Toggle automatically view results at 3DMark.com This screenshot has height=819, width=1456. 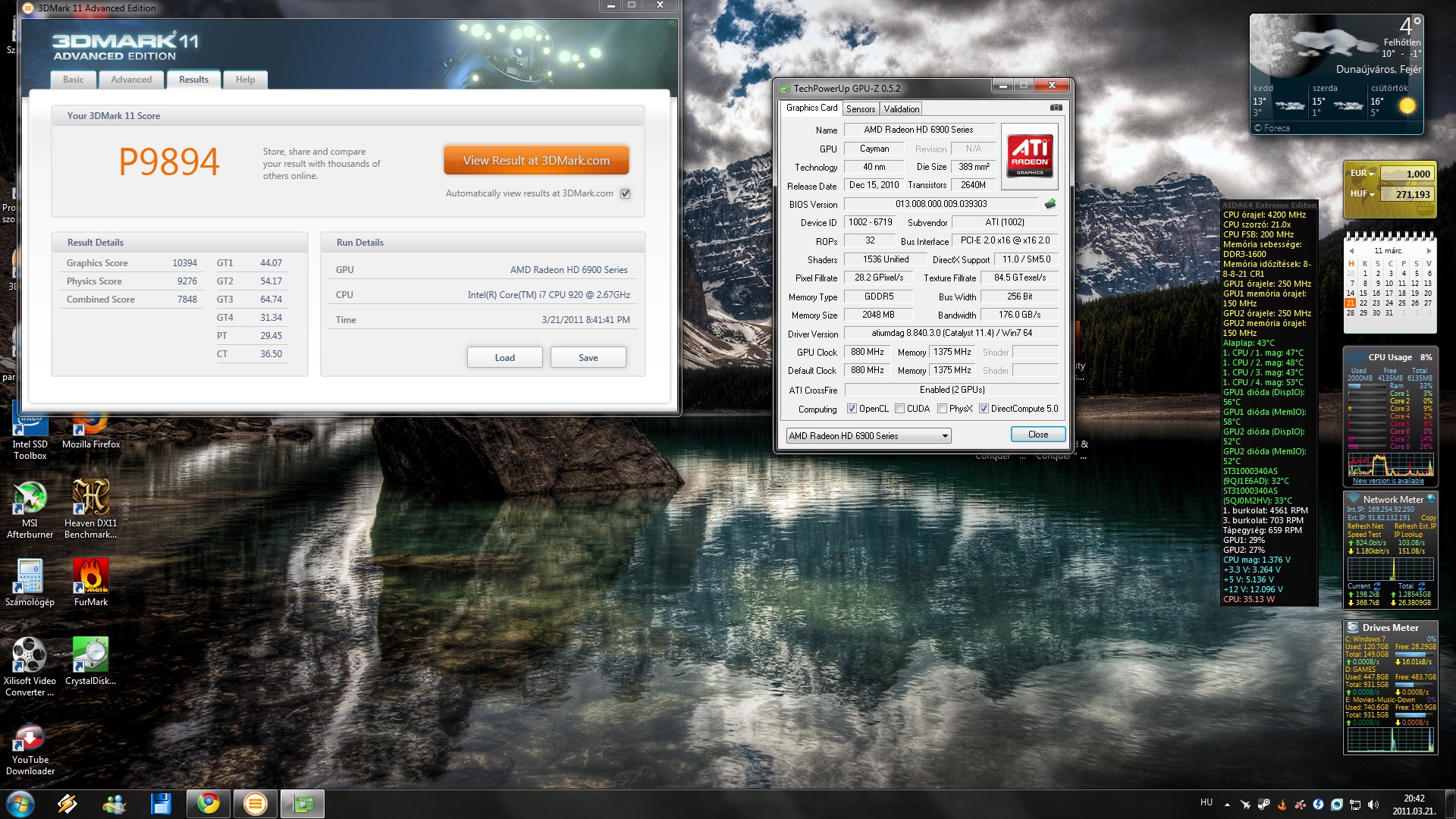626,193
